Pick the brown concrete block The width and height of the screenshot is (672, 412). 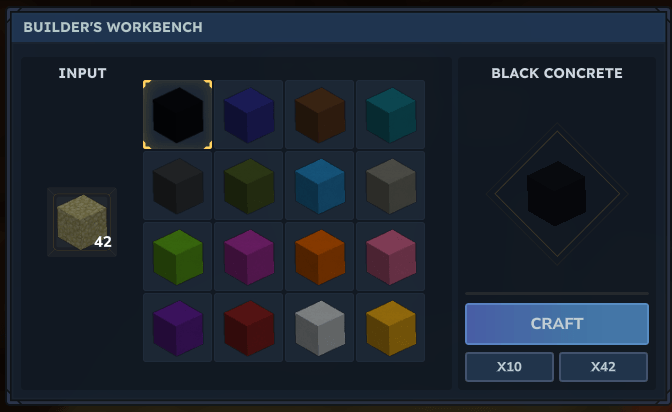coord(320,114)
